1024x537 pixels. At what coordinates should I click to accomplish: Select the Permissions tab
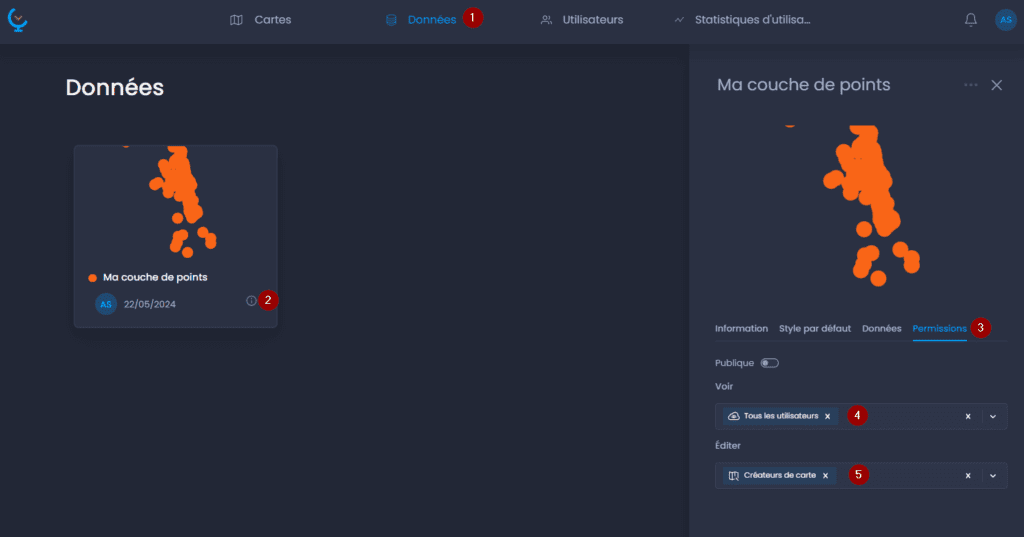pyautogui.click(x=939, y=329)
